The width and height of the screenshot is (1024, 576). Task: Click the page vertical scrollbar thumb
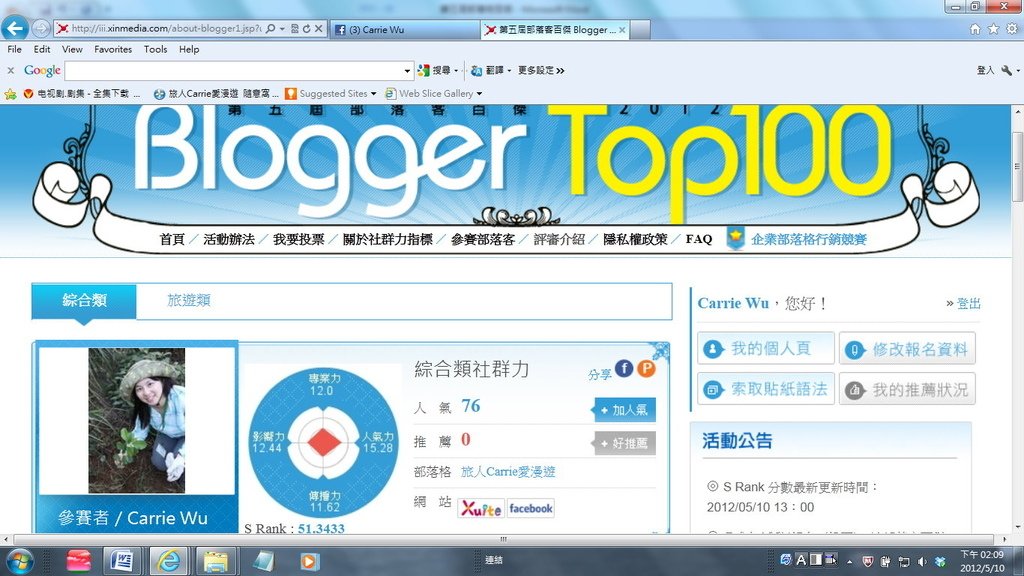pyautogui.click(x=1017, y=167)
